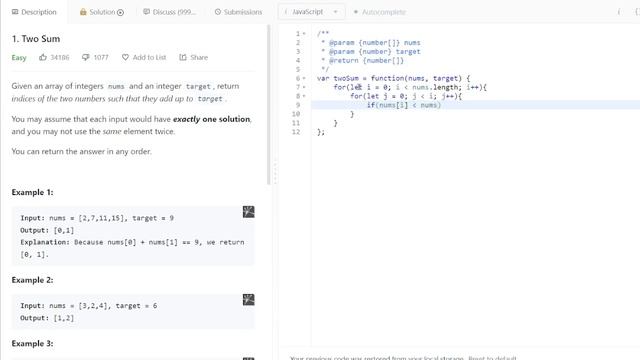Click the Add to List heart icon

pyautogui.click(x=125, y=57)
